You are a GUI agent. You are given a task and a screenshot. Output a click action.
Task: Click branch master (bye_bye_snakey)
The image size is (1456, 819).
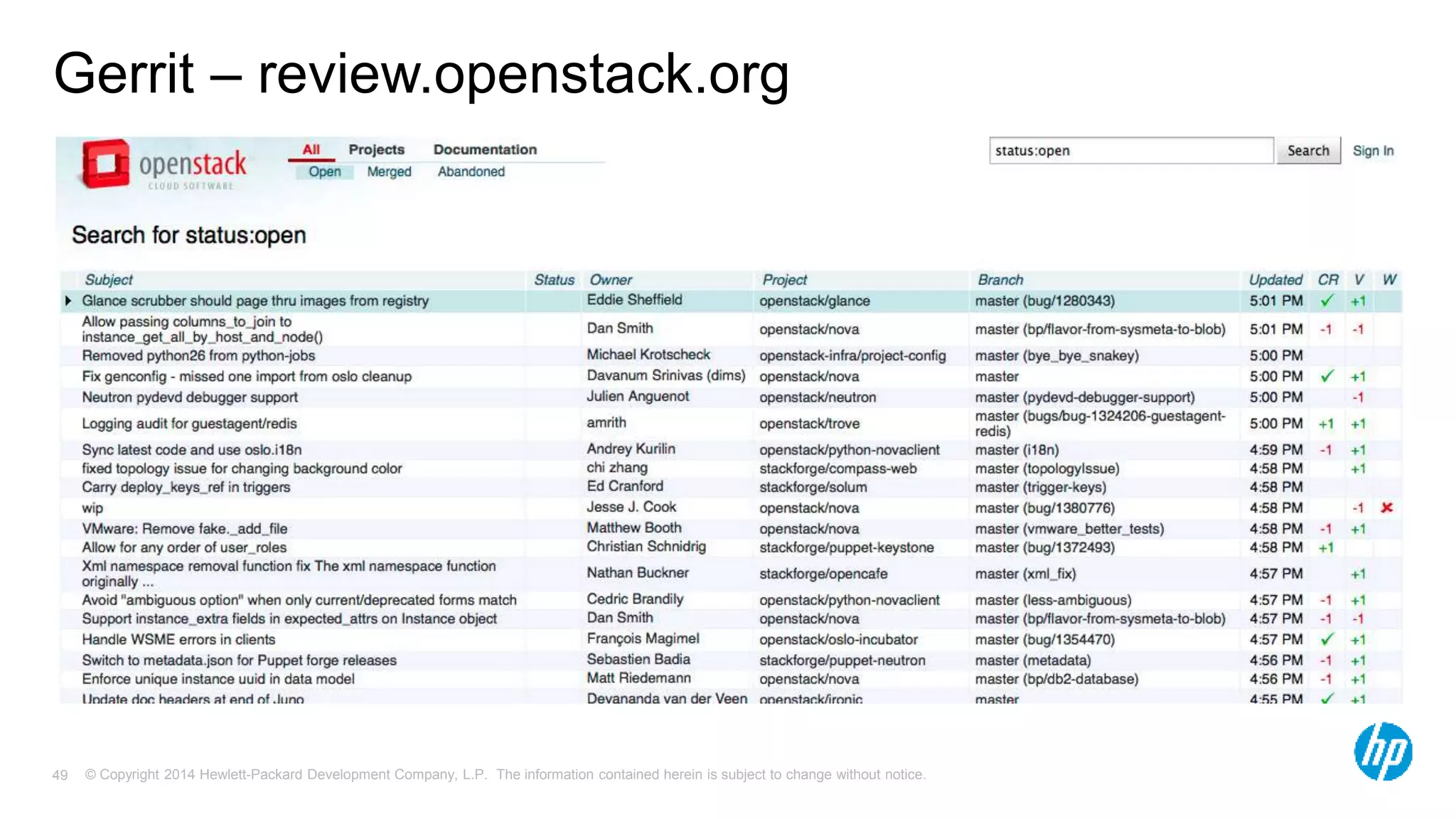1056,355
